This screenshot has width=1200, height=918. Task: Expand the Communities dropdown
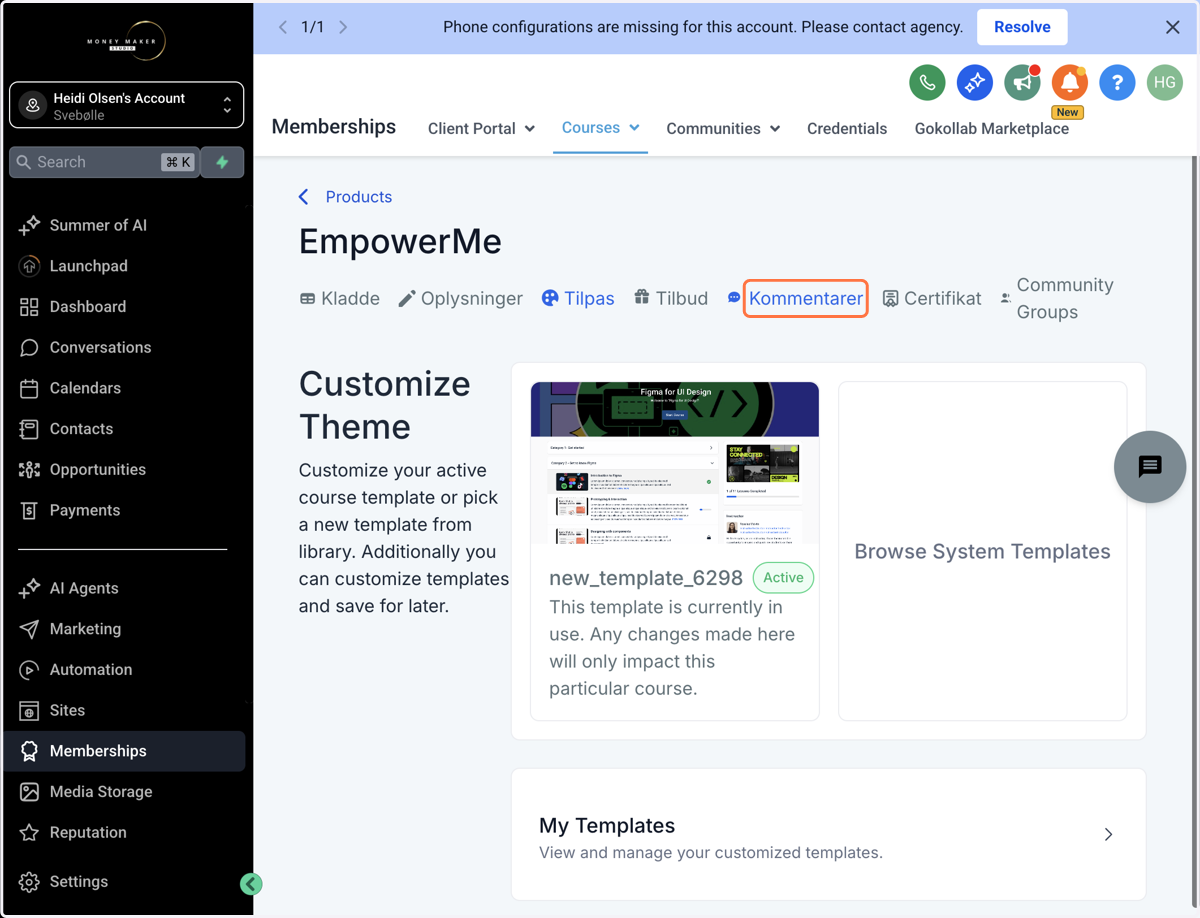click(x=723, y=129)
